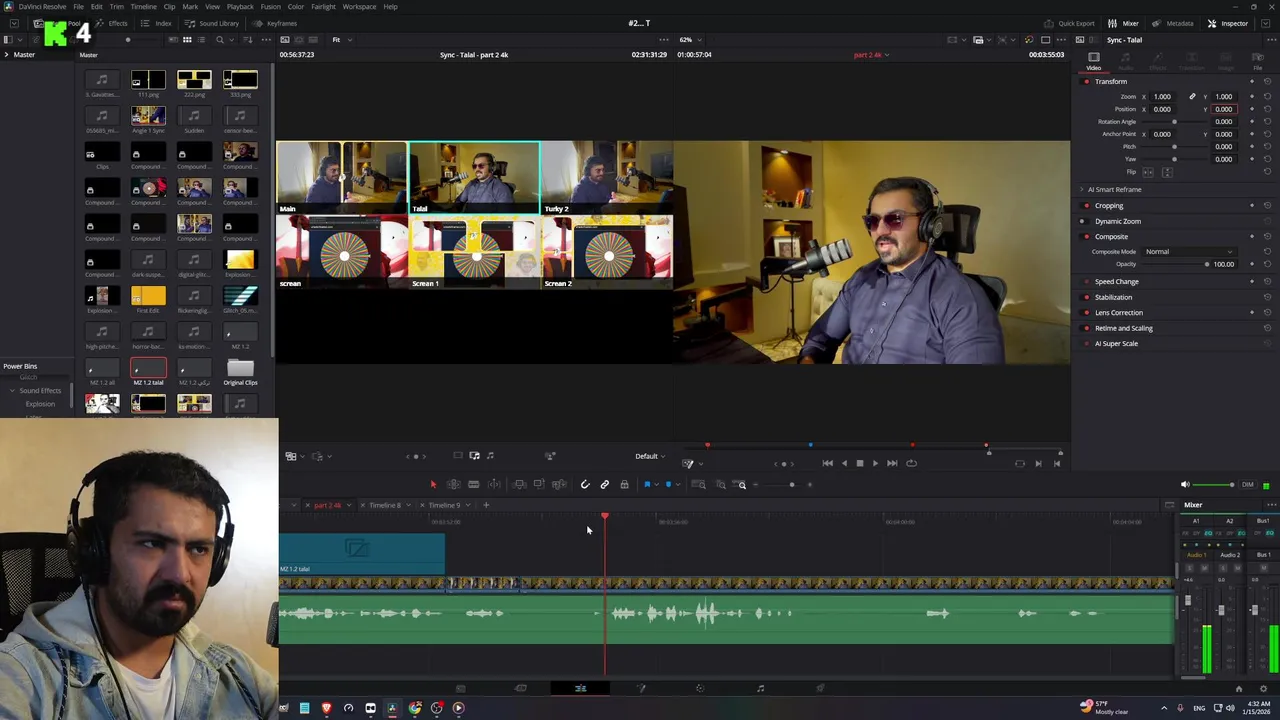Open the Cut page

520,688
